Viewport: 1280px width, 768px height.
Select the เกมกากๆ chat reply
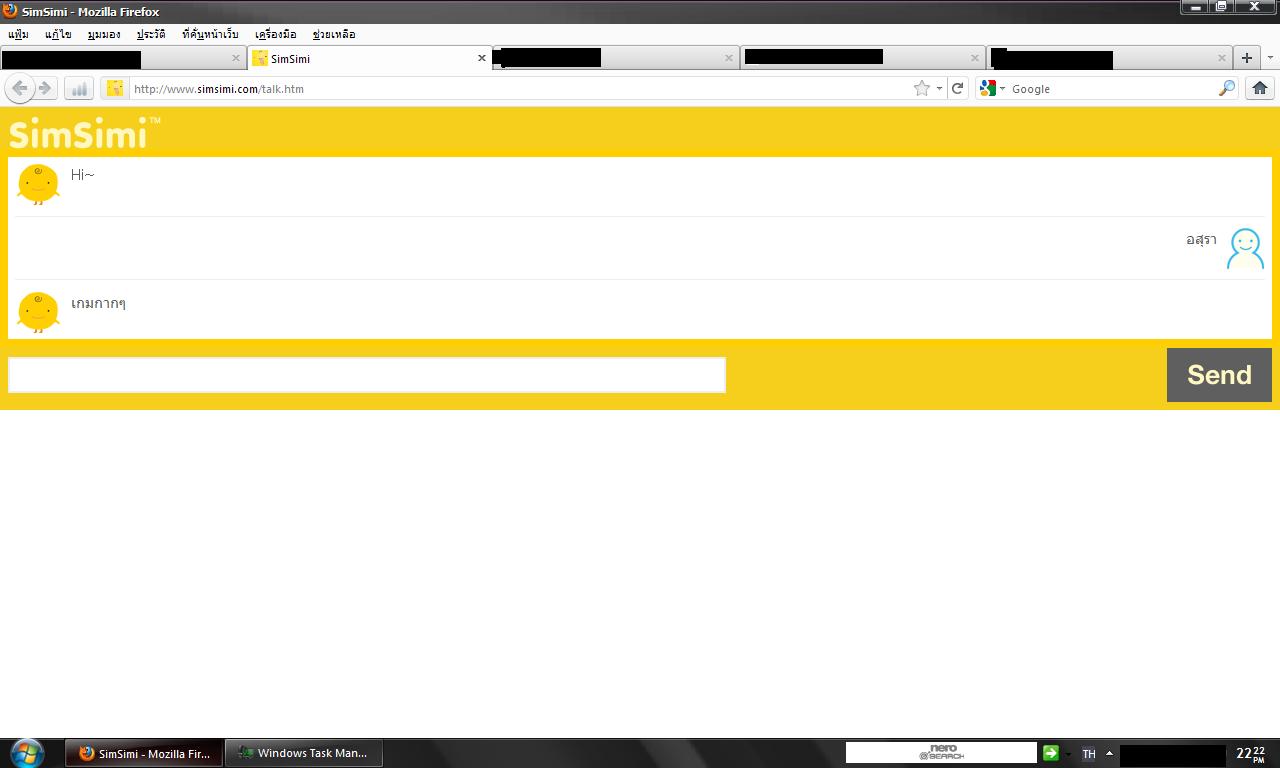[x=98, y=303]
